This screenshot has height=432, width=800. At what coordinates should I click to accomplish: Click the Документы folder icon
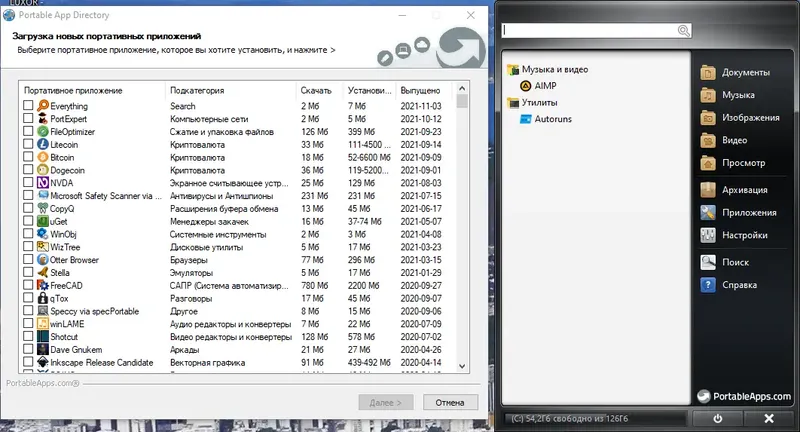coord(708,72)
